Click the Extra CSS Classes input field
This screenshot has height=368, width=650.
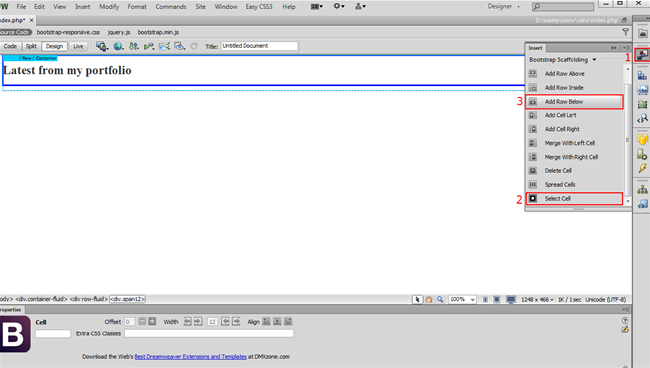[x=209, y=333]
